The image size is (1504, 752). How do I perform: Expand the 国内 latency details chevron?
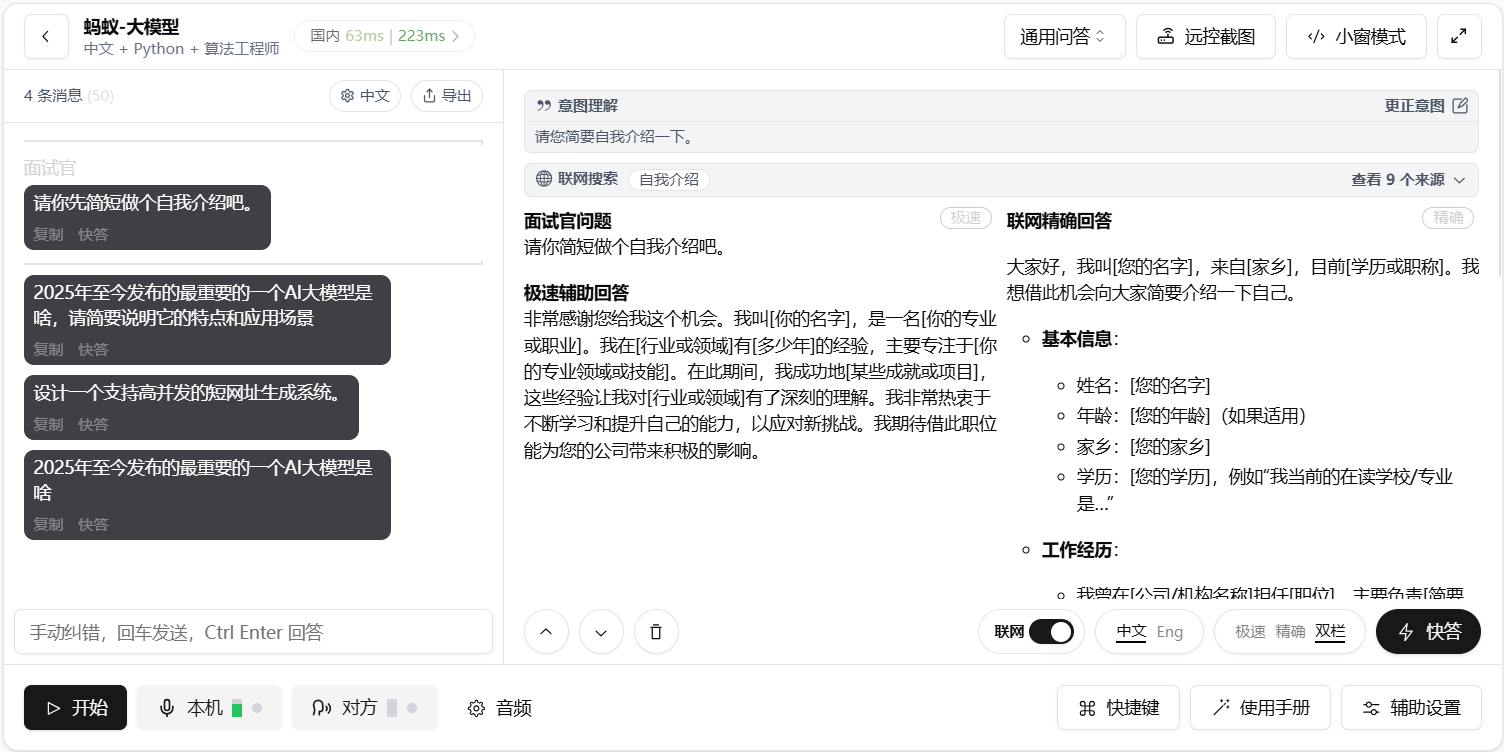pos(455,35)
